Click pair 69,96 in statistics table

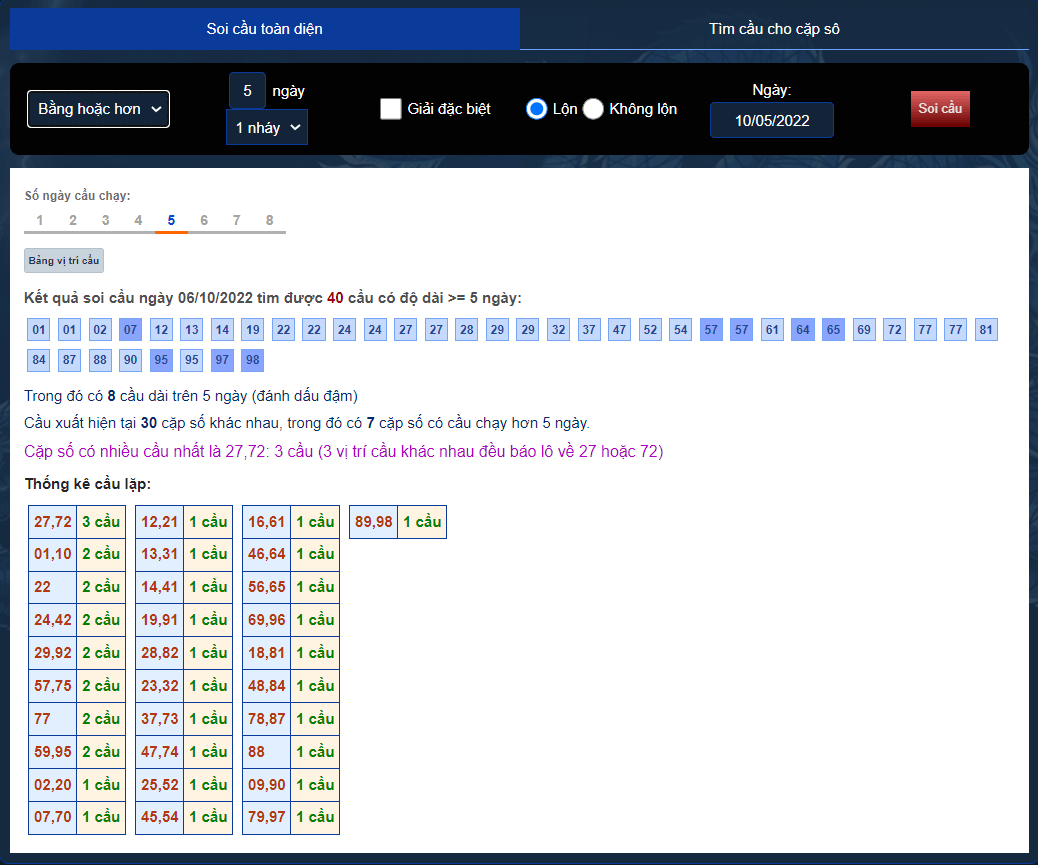pyautogui.click(x=267, y=620)
